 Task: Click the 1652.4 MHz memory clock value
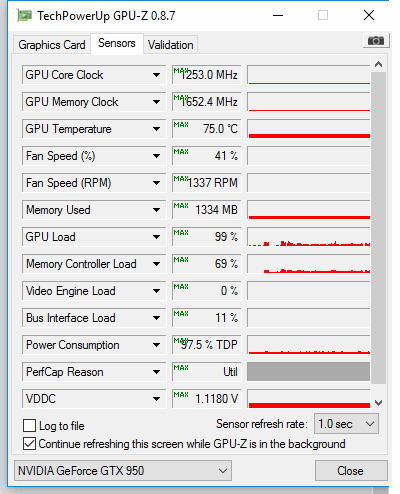(206, 102)
